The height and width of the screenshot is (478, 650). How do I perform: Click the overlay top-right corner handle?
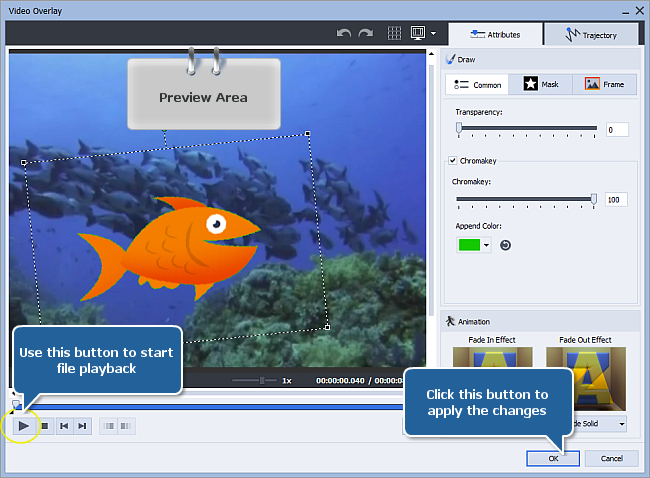click(308, 133)
